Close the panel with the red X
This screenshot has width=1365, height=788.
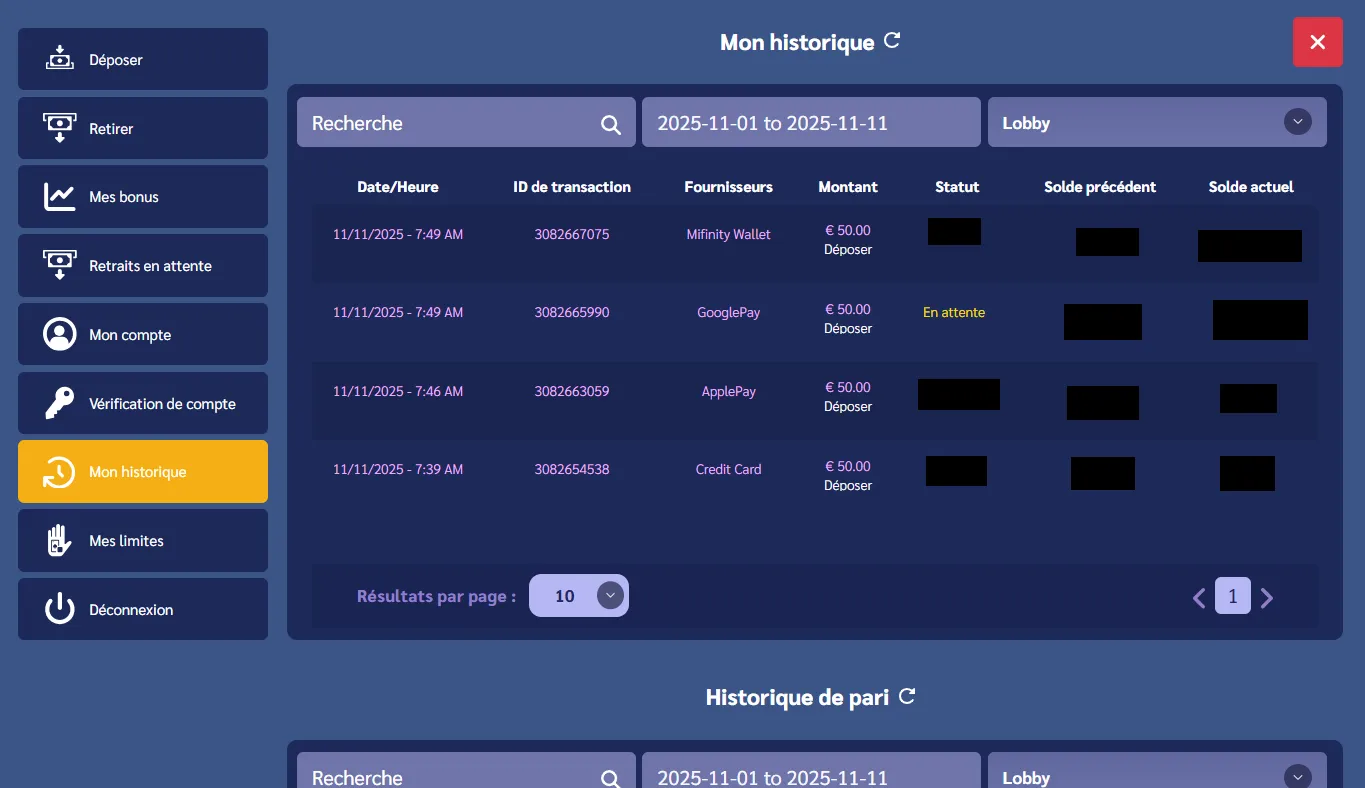click(1318, 42)
